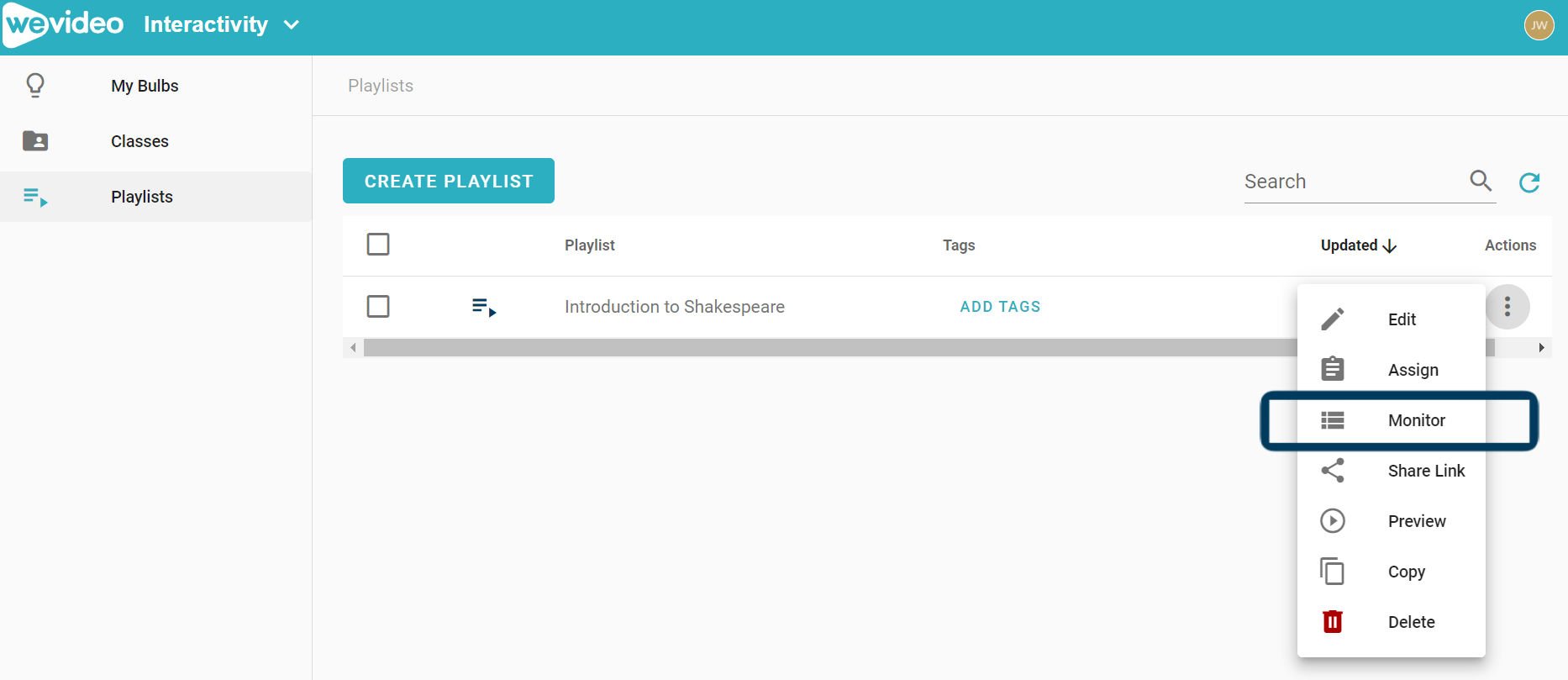Click the Classes folder icon
The width and height of the screenshot is (1568, 680).
35,141
